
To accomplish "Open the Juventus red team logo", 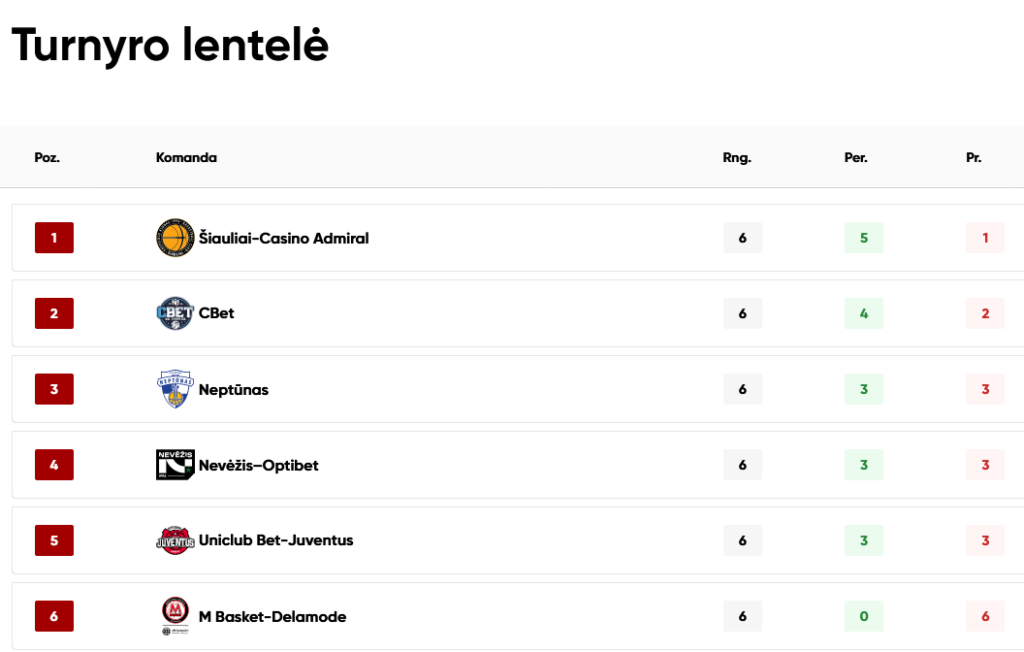I will coord(175,540).
